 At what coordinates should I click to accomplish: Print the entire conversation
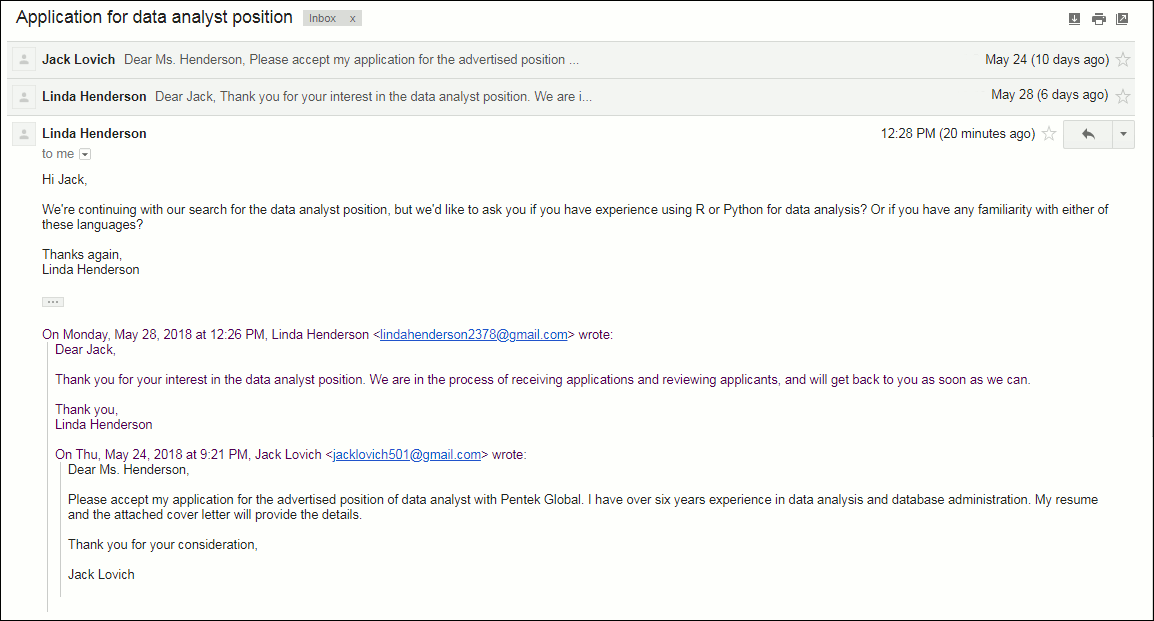1099,19
